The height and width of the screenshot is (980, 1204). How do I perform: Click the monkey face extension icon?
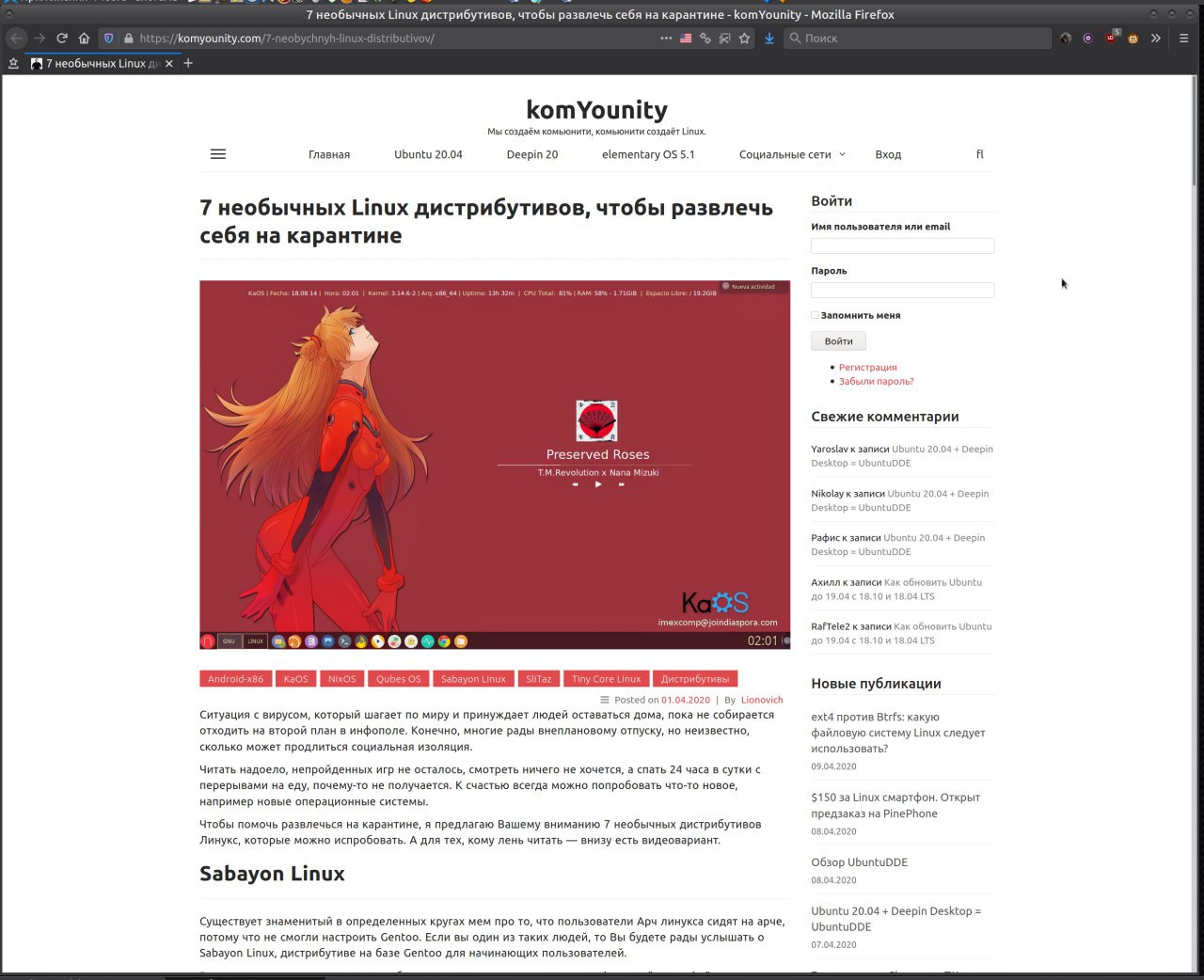click(x=1133, y=39)
